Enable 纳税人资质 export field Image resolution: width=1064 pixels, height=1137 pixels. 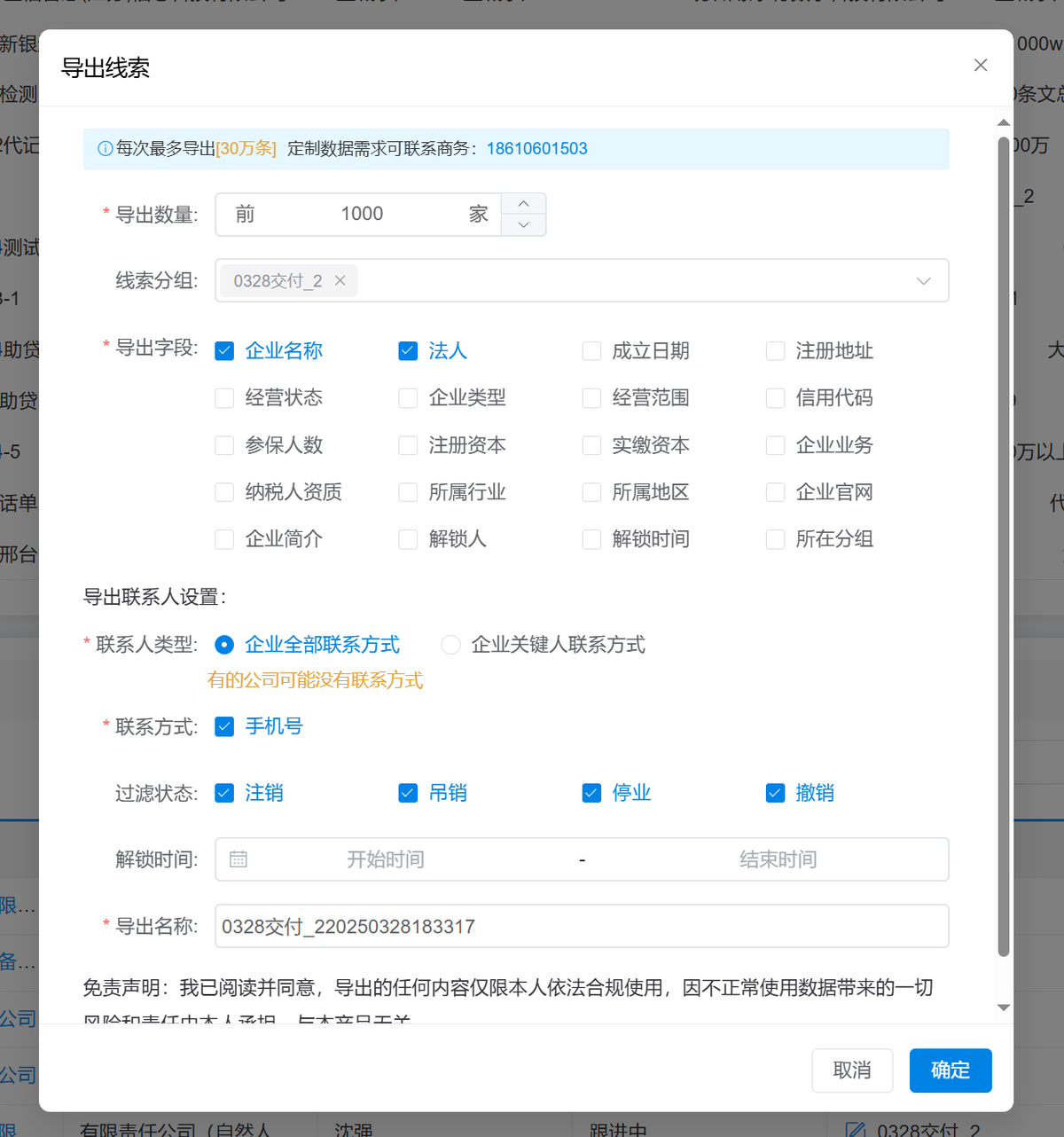(x=224, y=492)
